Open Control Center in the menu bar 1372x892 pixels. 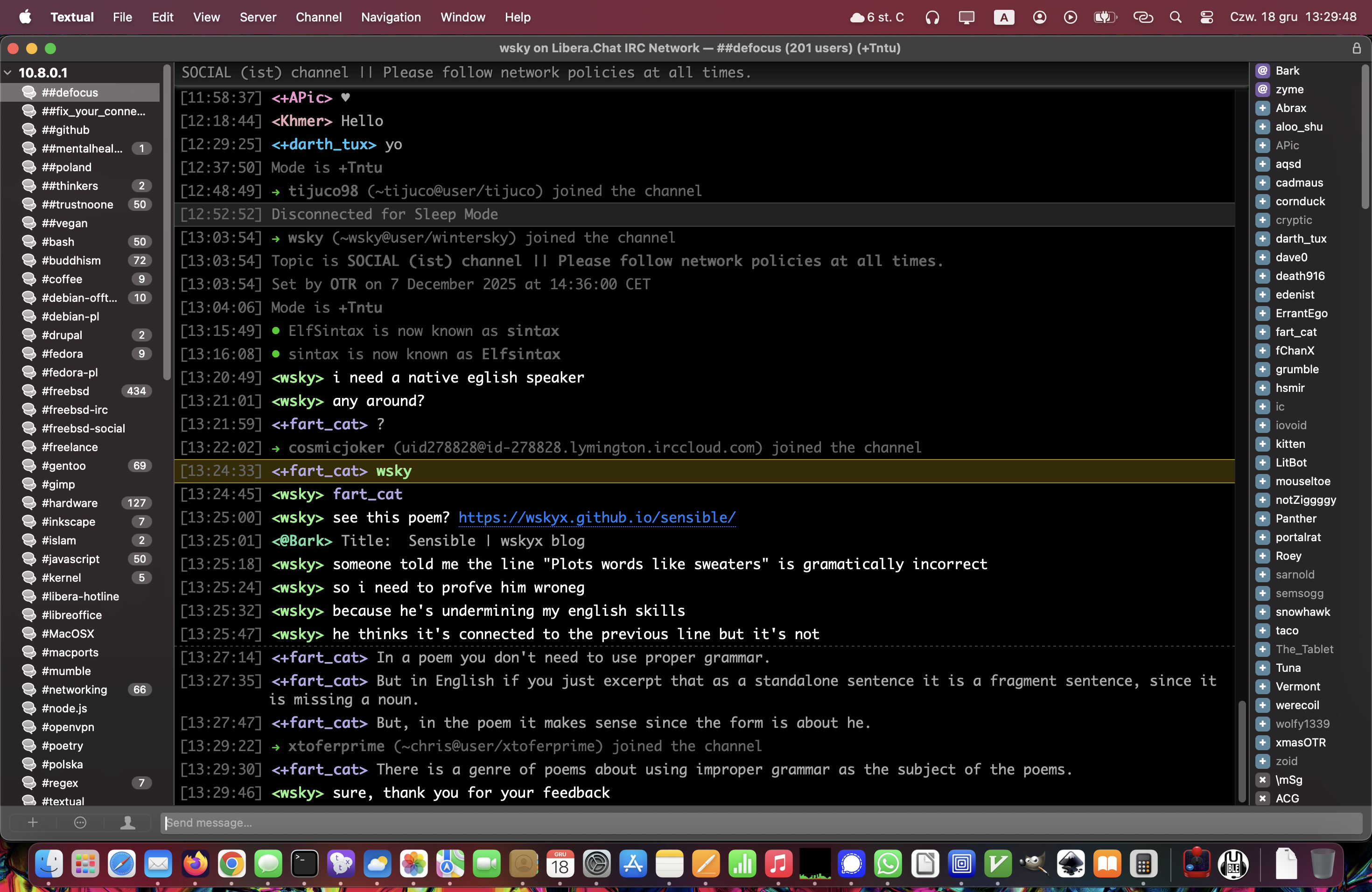point(1206,17)
